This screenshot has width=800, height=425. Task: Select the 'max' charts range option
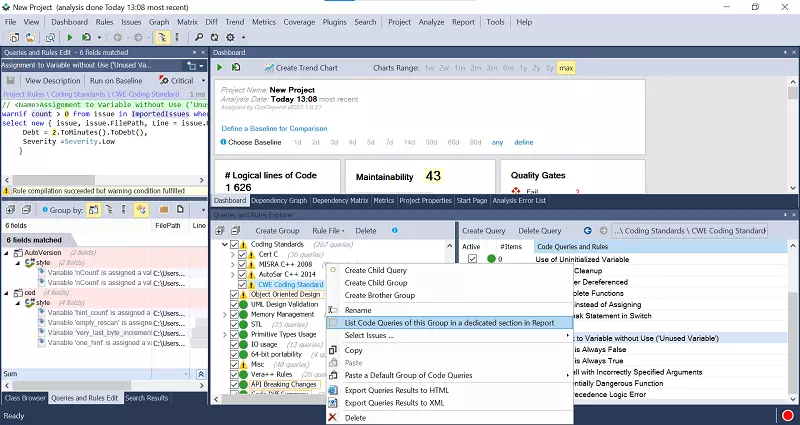click(x=566, y=68)
